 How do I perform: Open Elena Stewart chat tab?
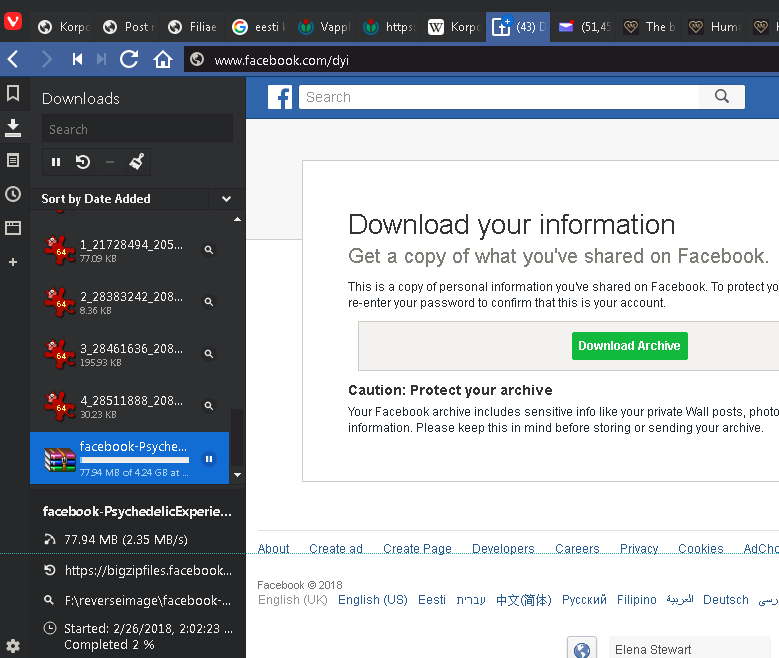pos(690,649)
